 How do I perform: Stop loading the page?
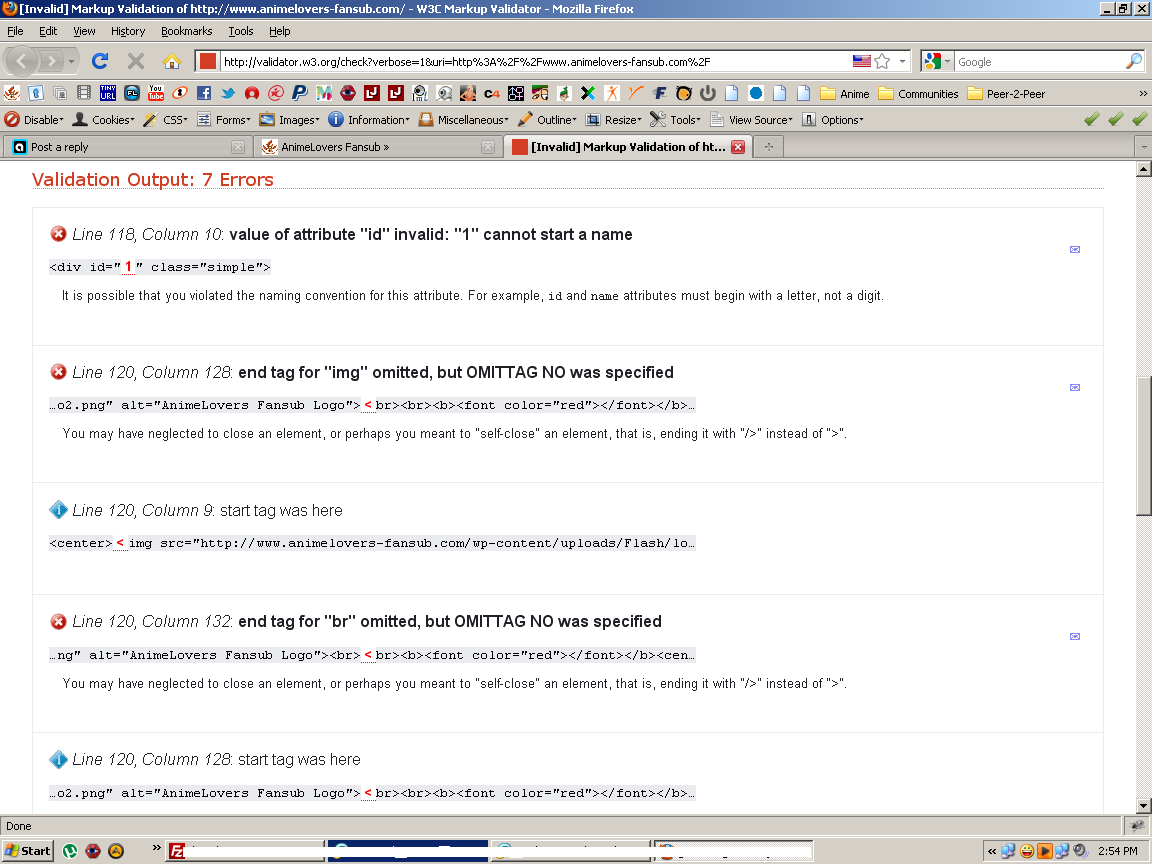[136, 61]
